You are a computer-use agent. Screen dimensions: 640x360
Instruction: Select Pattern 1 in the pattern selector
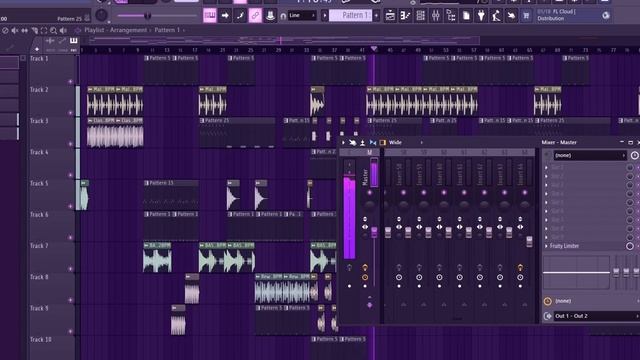coord(351,16)
